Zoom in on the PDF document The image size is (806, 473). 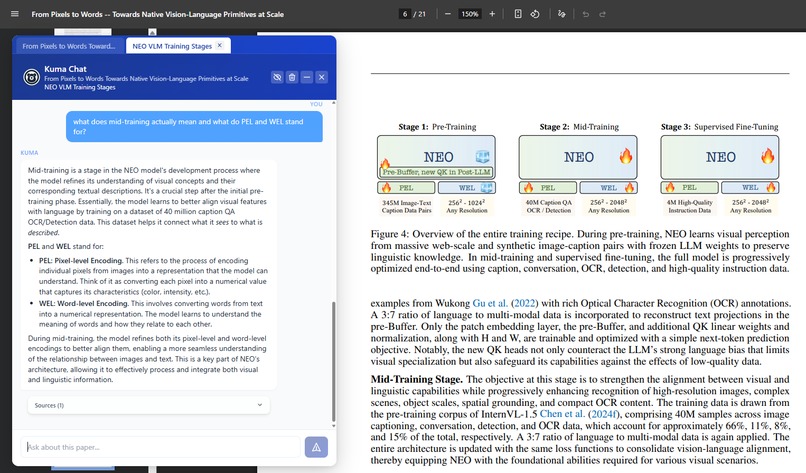click(492, 14)
